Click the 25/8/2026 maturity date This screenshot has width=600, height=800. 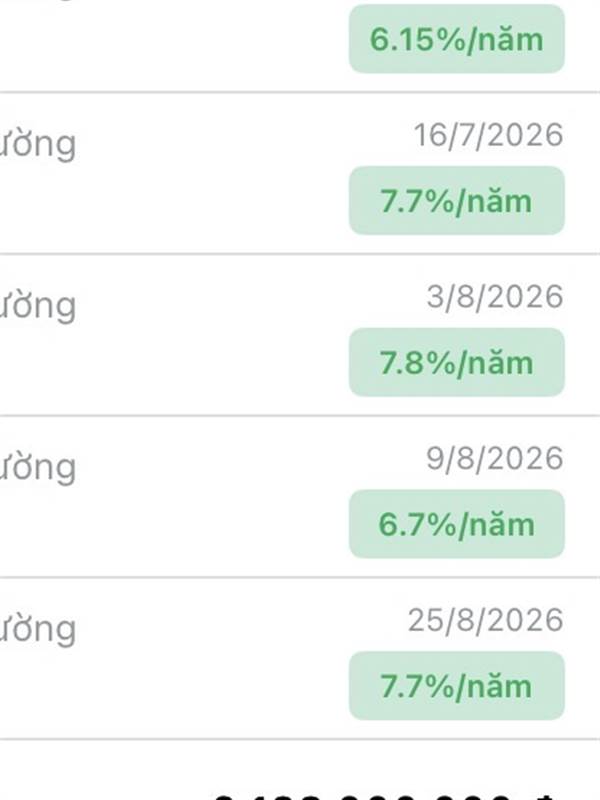tap(485, 621)
